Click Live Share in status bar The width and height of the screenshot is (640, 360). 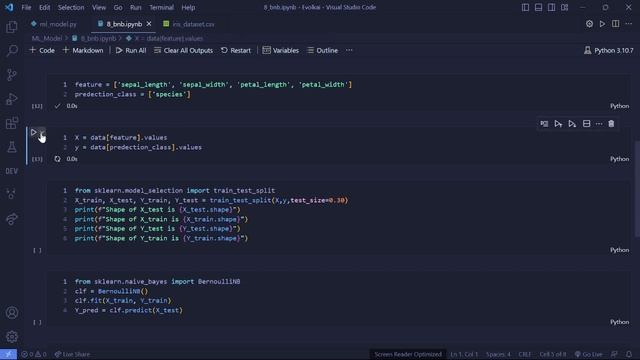pos(72,354)
